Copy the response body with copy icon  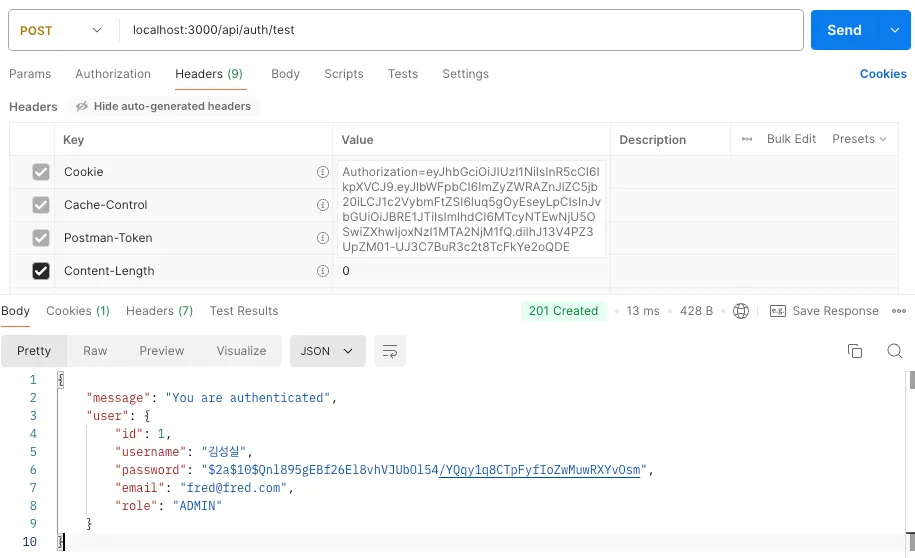(x=854, y=351)
